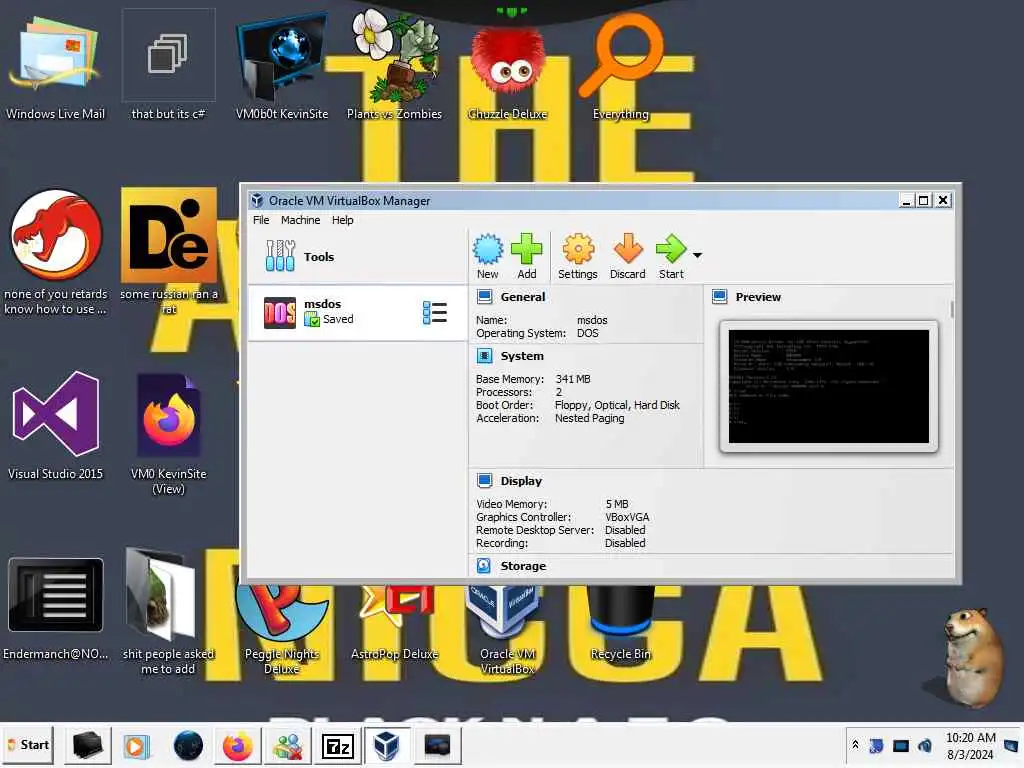Click the Start button on taskbar
The width and height of the screenshot is (1024, 768).
[x=29, y=744]
